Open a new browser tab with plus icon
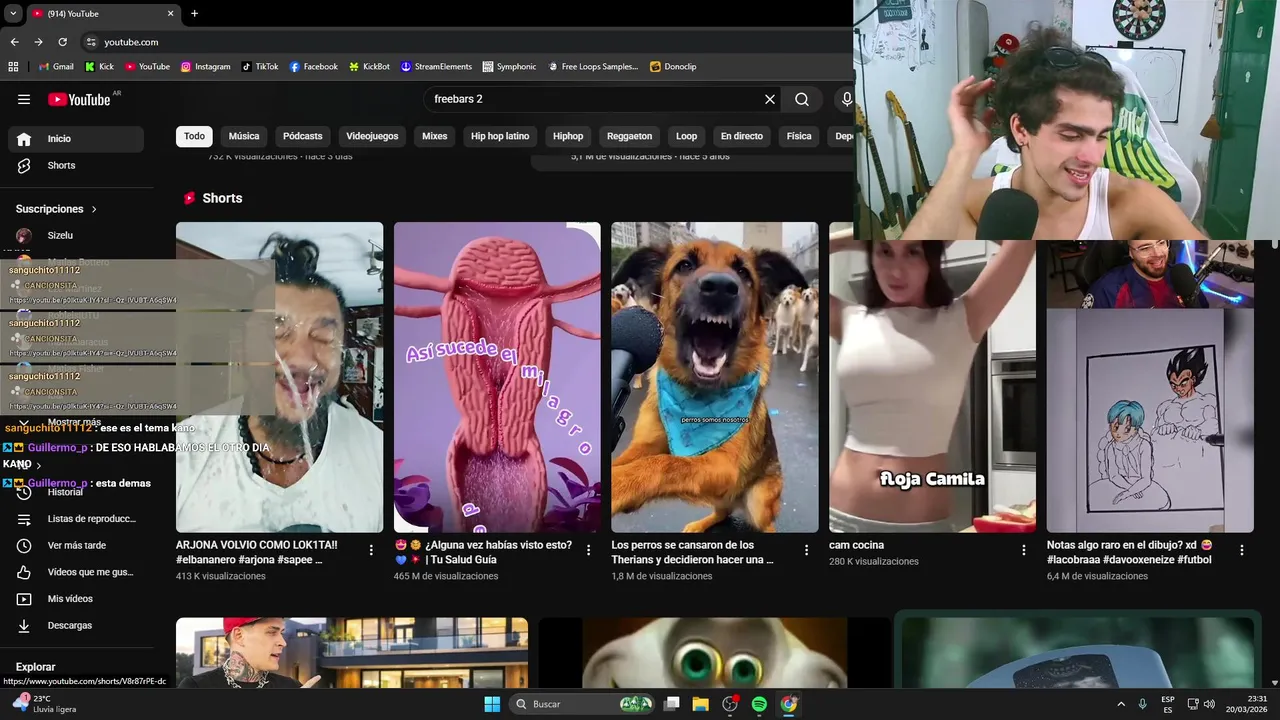 coord(194,13)
